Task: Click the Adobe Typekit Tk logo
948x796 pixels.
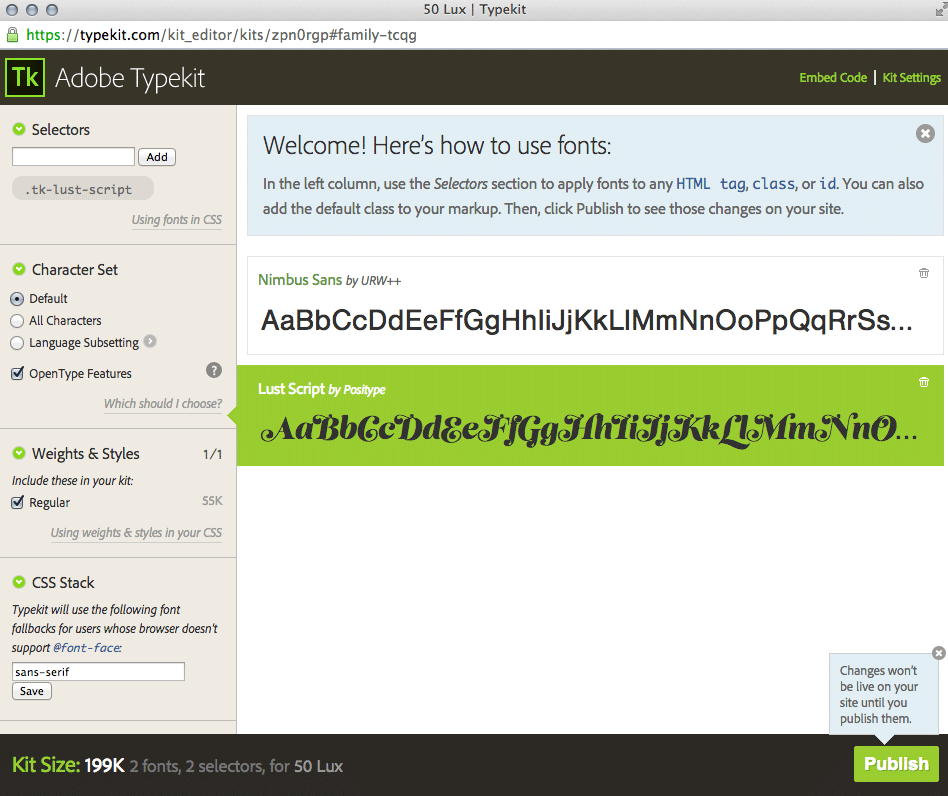Action: (25, 77)
